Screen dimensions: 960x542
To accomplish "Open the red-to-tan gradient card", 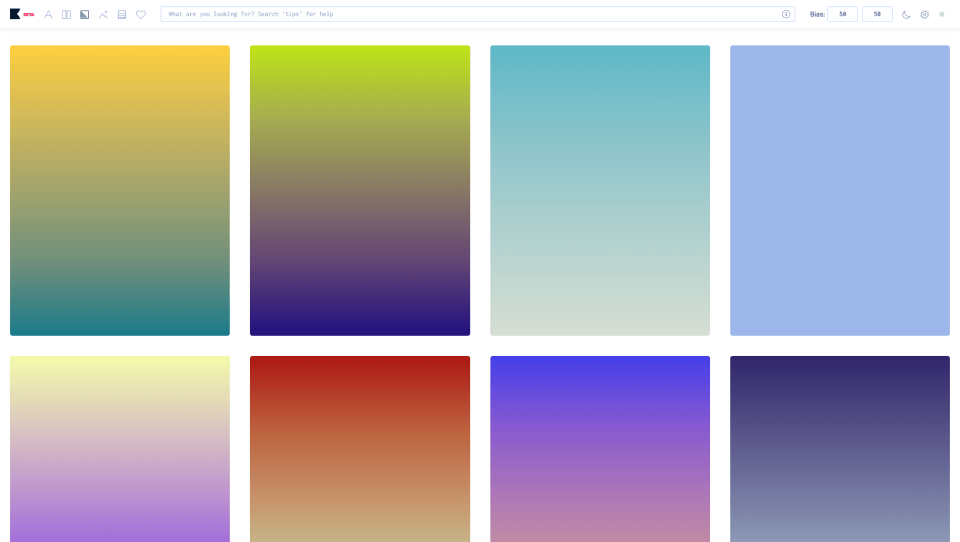I will pos(360,448).
